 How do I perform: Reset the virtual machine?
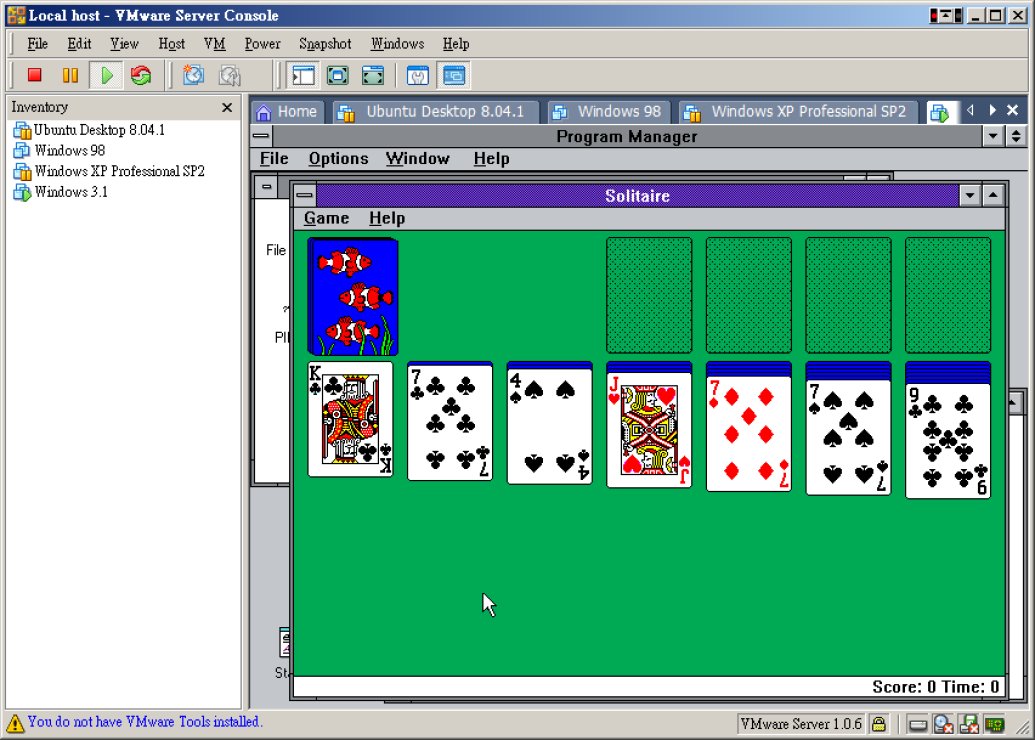click(140, 74)
